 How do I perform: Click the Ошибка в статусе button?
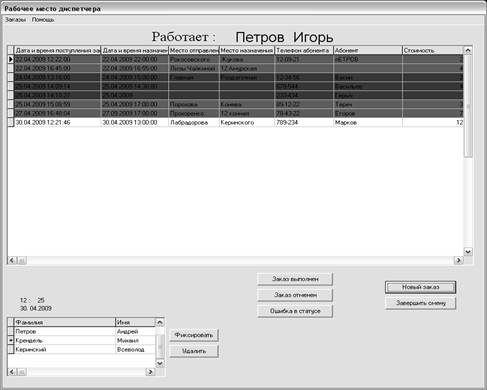click(295, 311)
